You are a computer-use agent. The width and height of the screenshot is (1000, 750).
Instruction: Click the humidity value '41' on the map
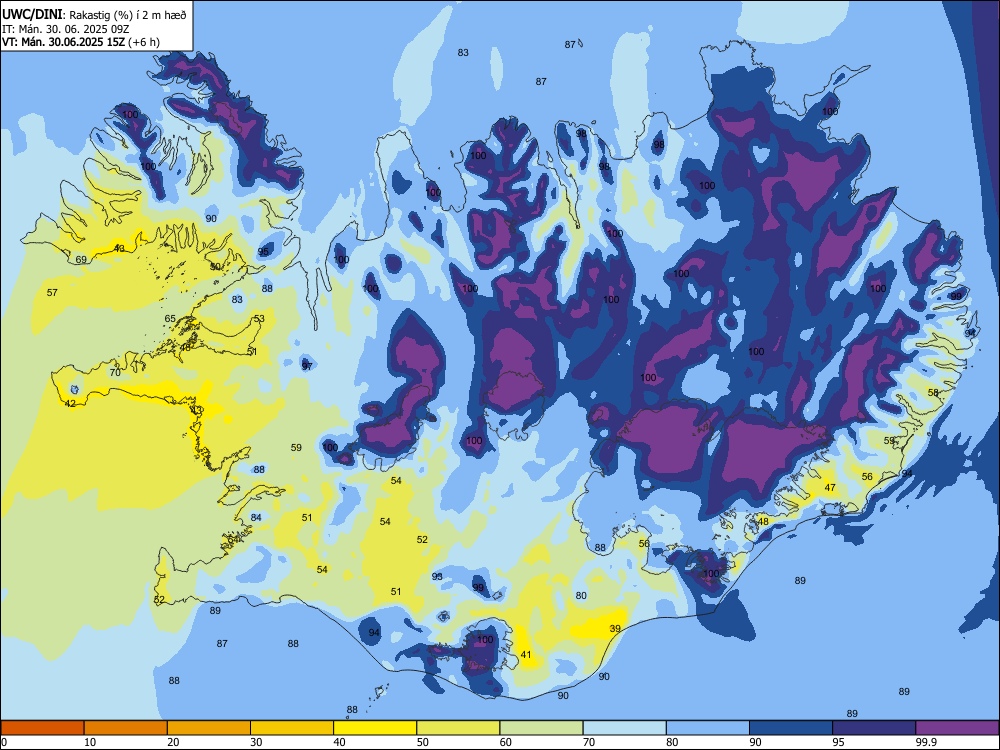[x=526, y=654]
